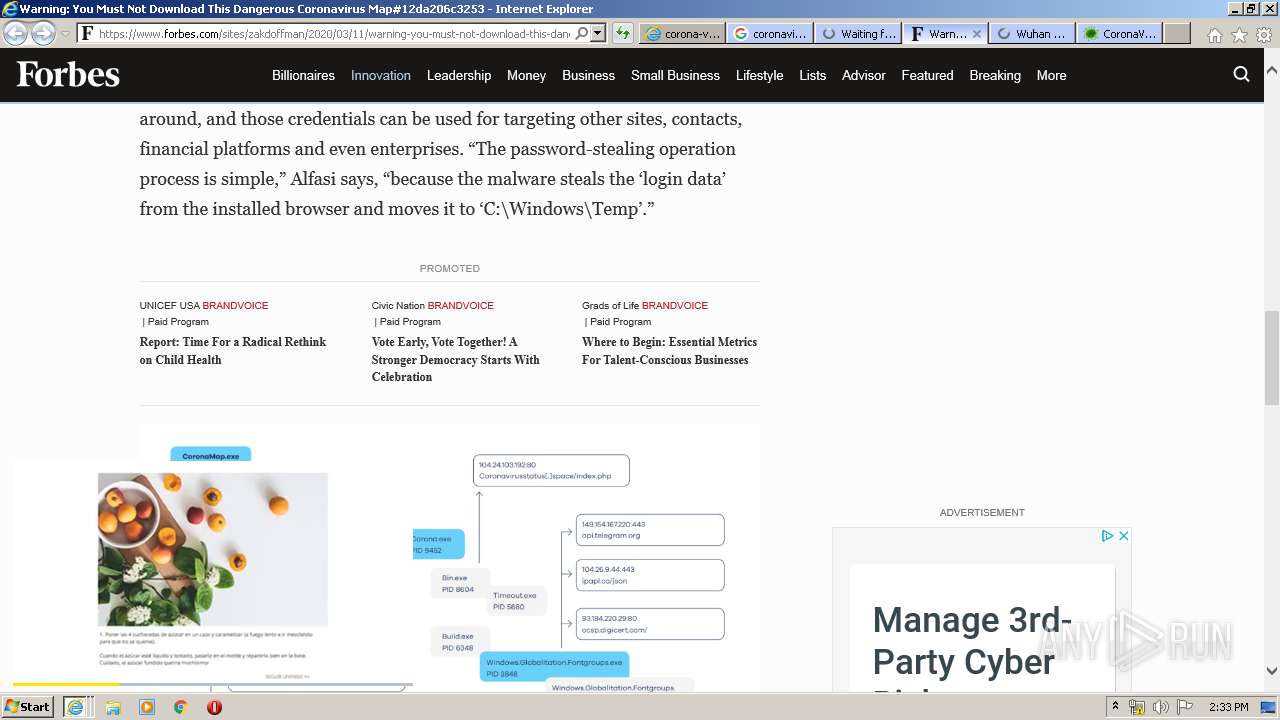Click the Forbes URL address bar

(x=334, y=33)
